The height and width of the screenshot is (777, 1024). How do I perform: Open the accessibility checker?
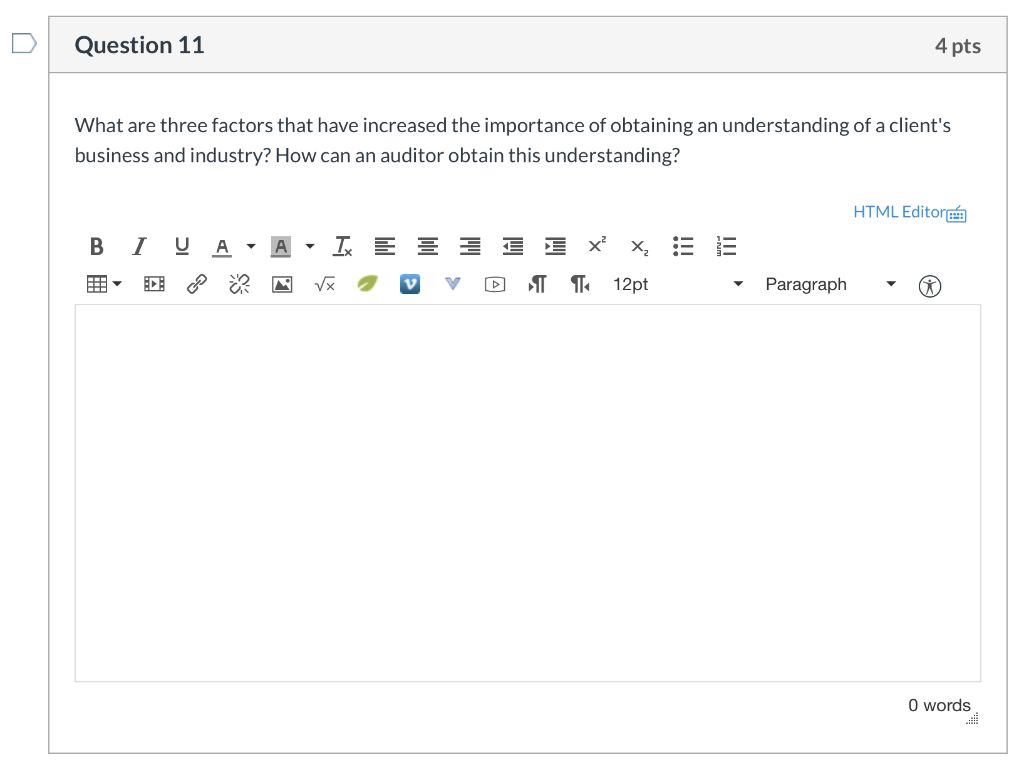(x=930, y=285)
